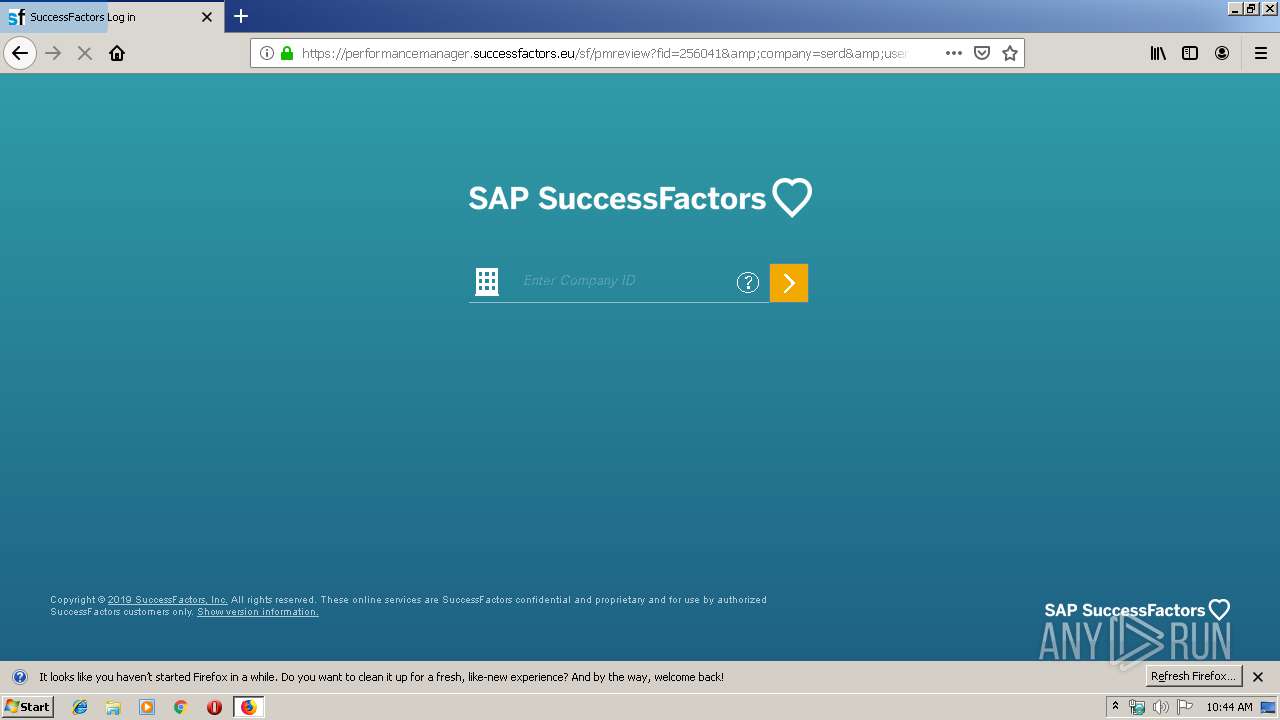1280x720 pixels.
Task: Open 2019 SuccessFactors, Inc. link
Action: click(x=168, y=600)
